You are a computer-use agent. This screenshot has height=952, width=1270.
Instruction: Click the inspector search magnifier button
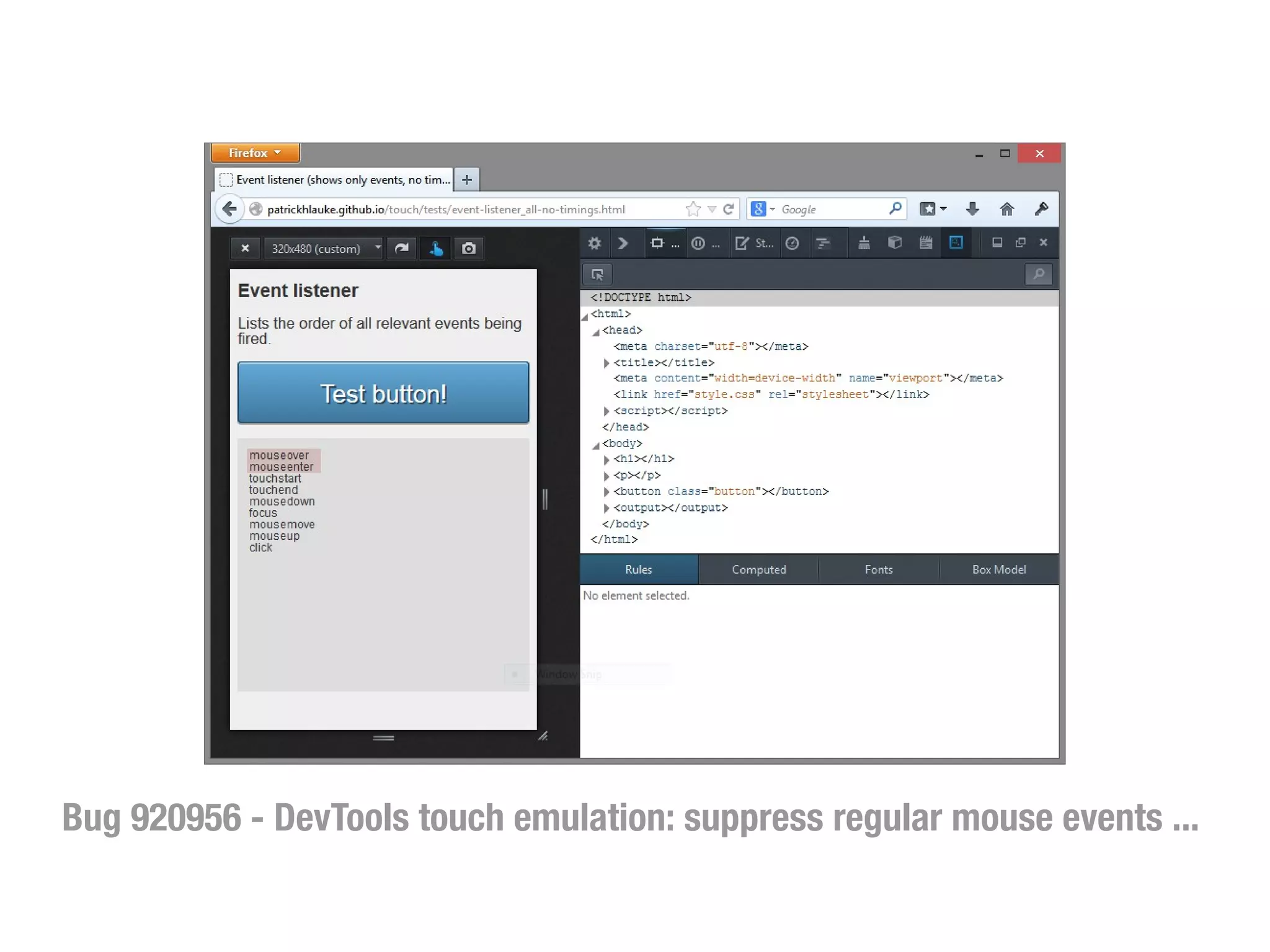coord(1039,274)
